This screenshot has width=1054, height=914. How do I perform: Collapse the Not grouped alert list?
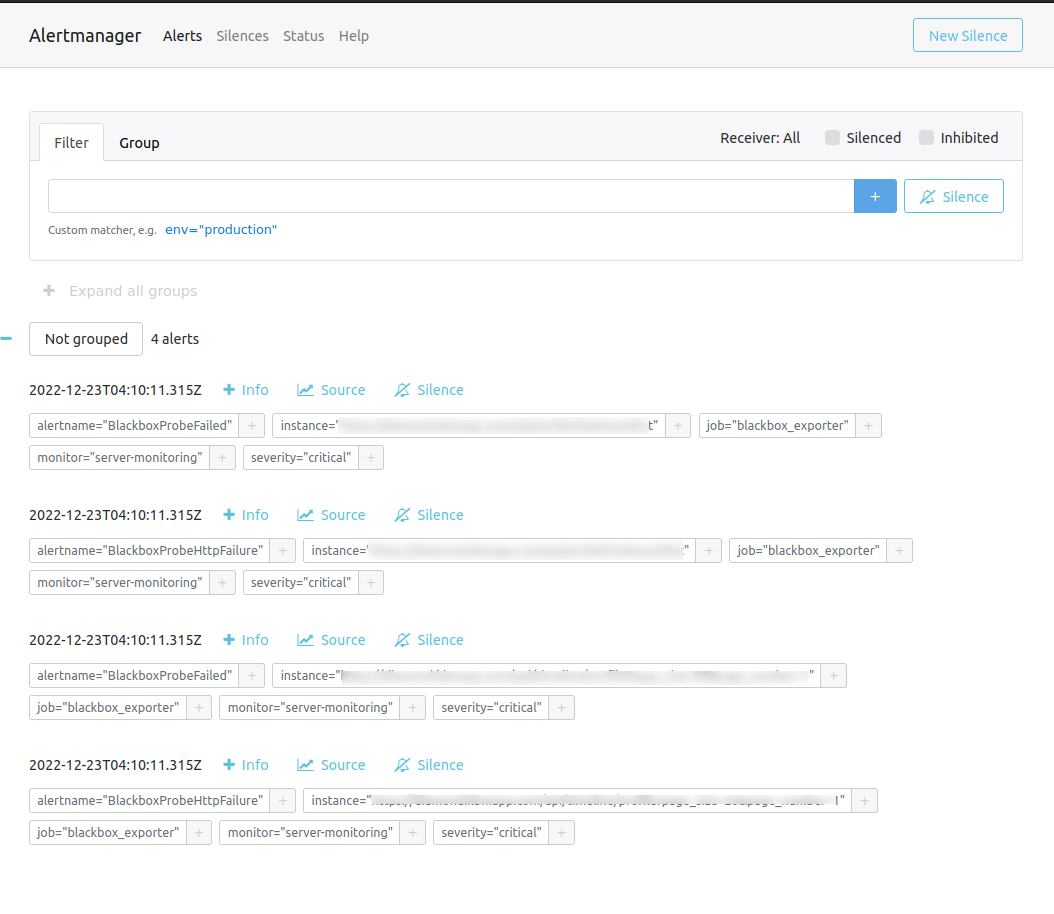coord(7,338)
